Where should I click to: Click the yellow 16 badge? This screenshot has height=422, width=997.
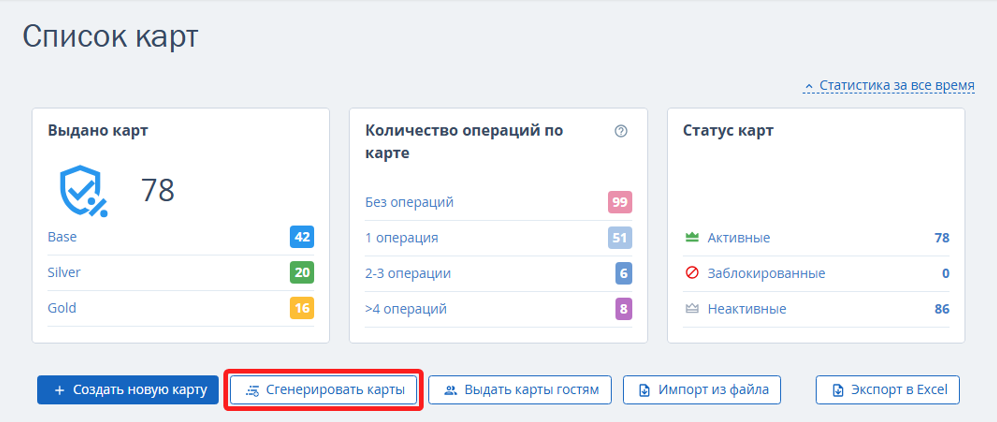click(302, 308)
